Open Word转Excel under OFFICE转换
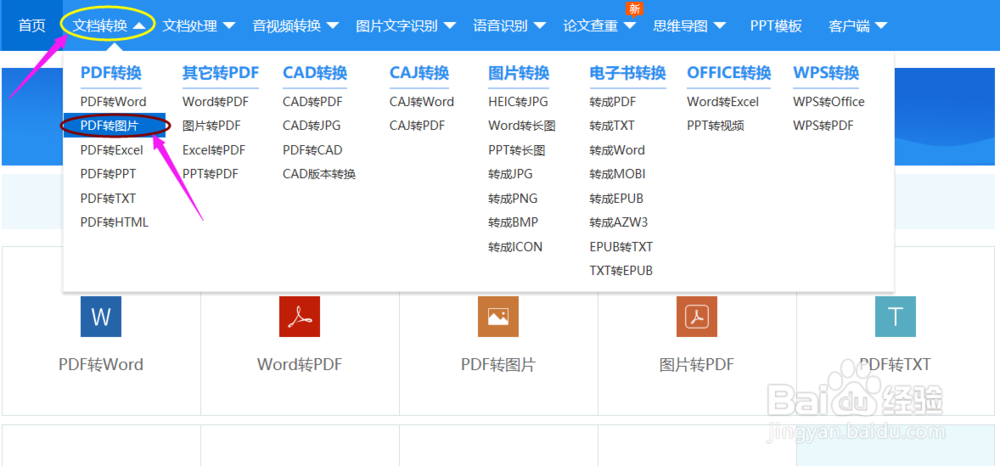Viewport: 1000px width, 466px height. [723, 101]
